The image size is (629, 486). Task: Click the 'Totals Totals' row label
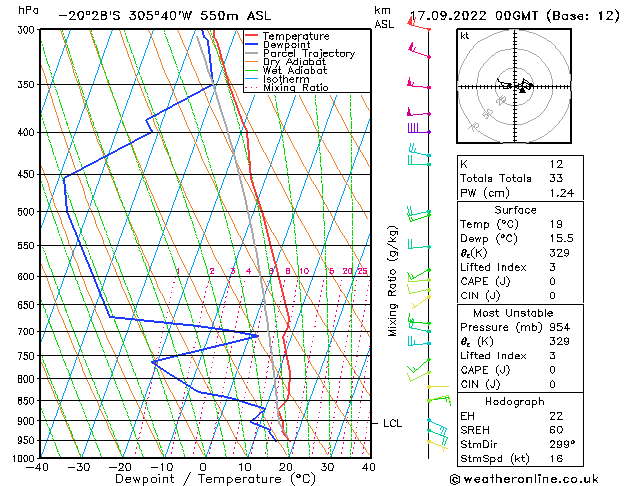click(496, 178)
